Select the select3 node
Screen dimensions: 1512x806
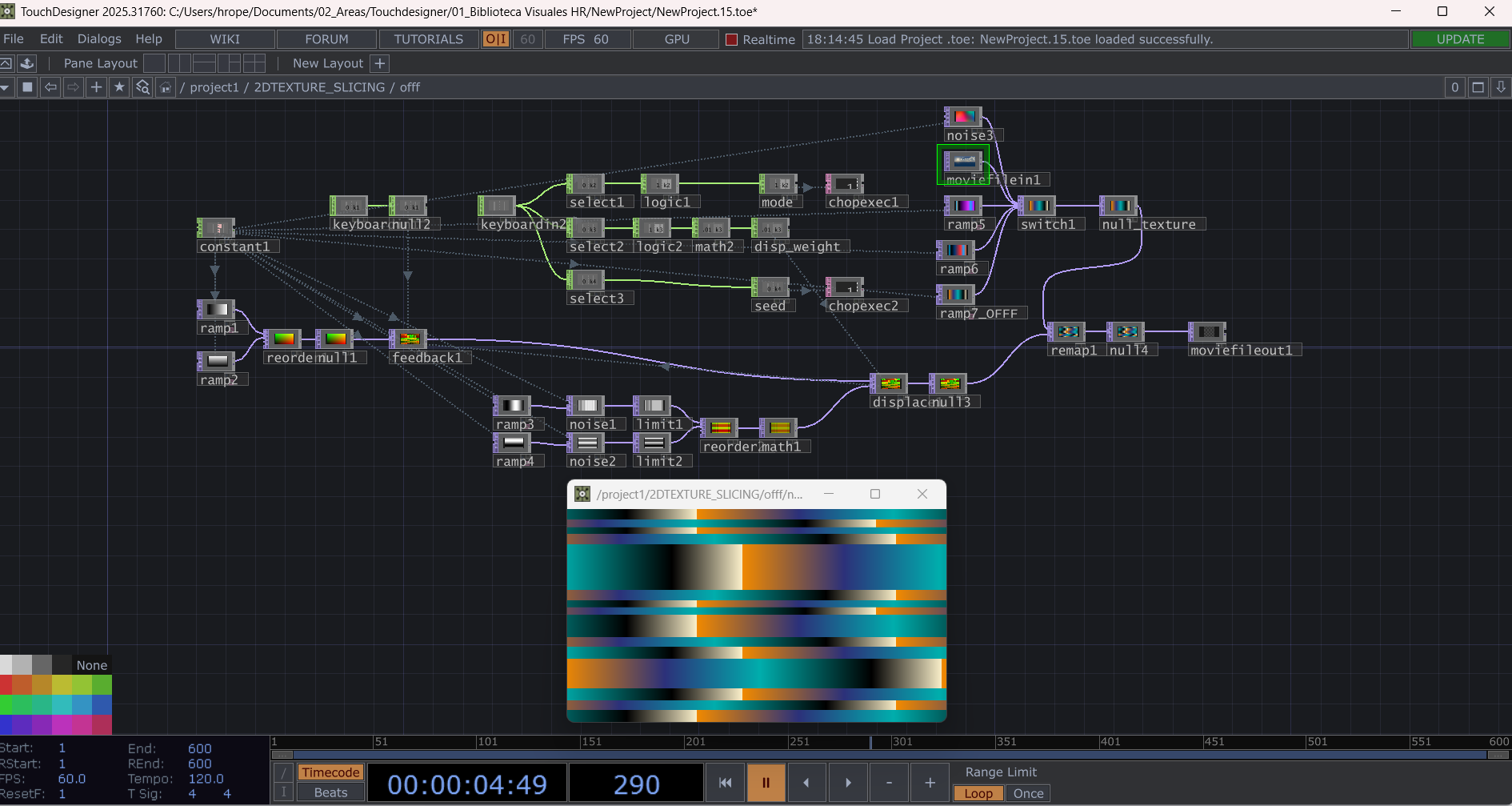[586, 280]
